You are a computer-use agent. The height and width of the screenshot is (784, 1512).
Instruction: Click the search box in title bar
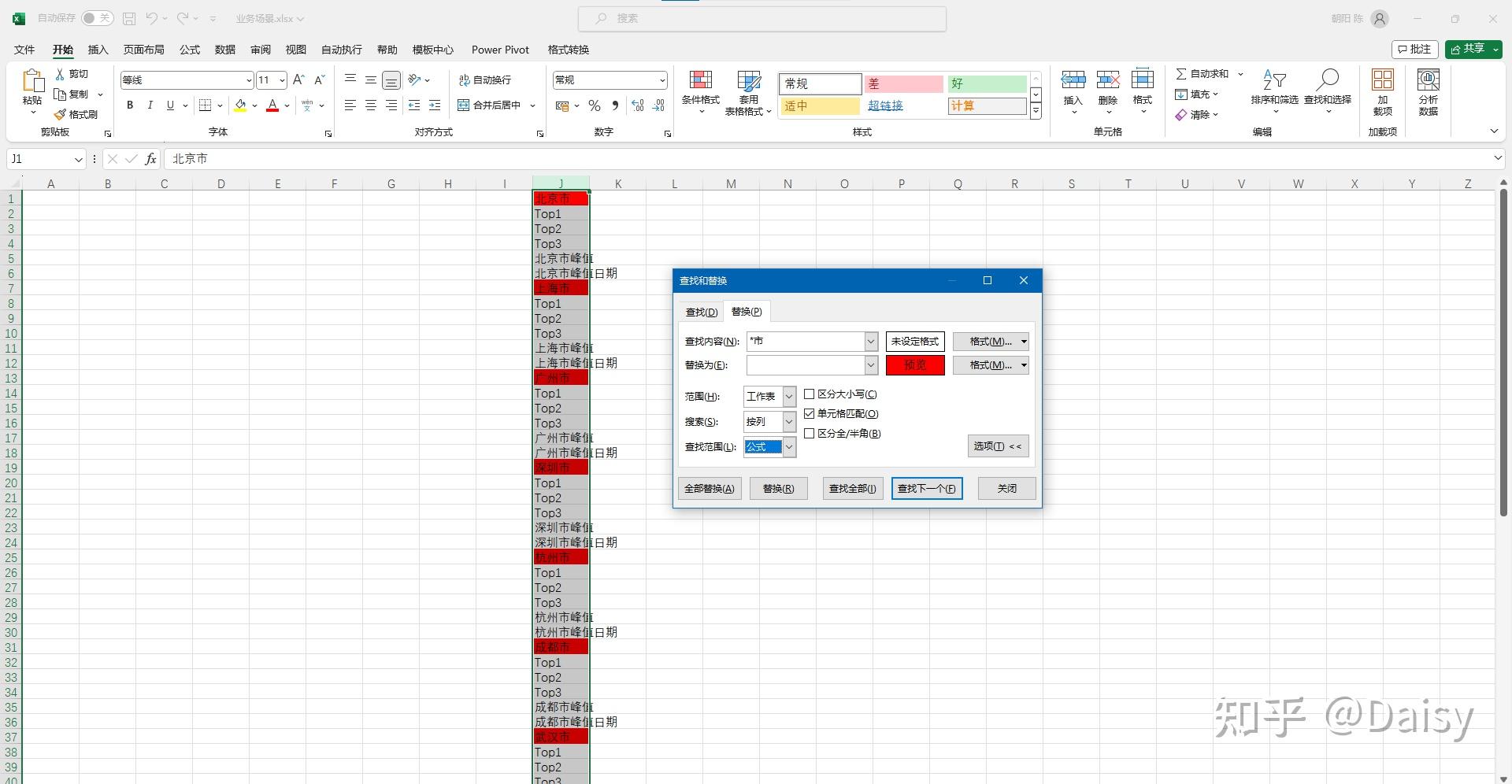(762, 18)
